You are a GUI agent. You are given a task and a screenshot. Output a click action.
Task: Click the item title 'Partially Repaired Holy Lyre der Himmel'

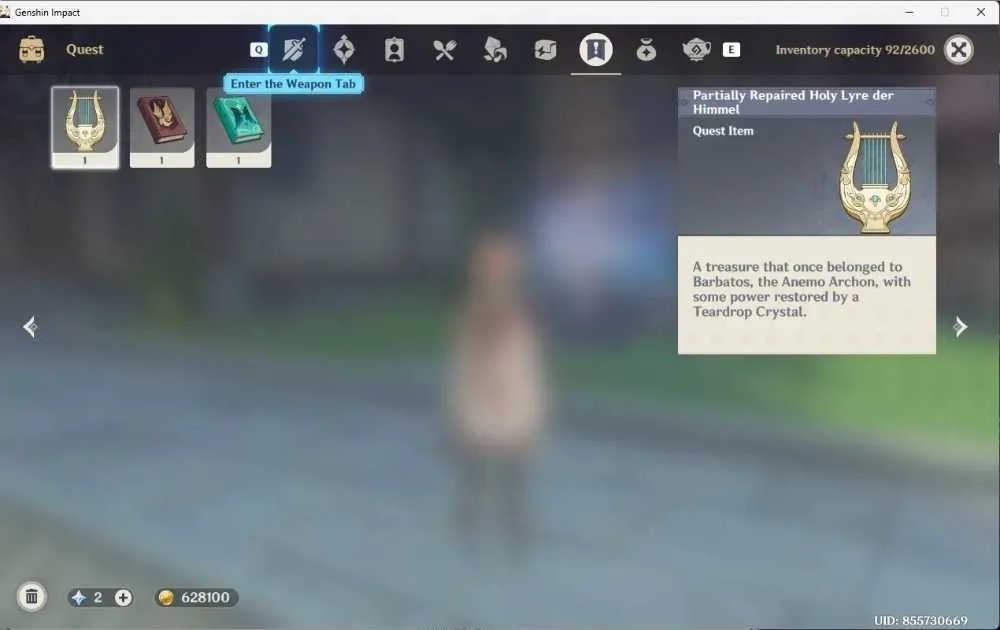click(793, 102)
